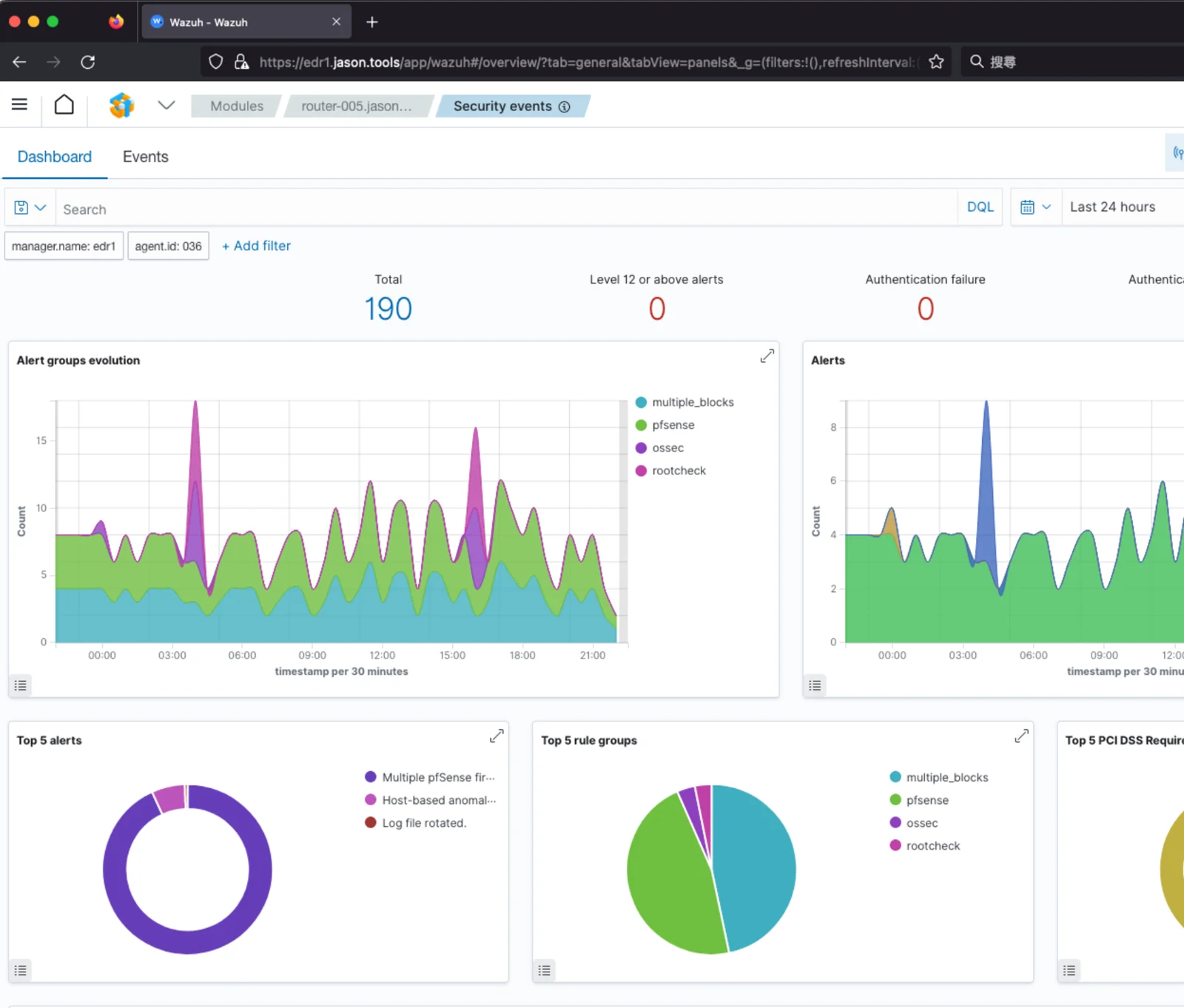
Task: Expand the Wazuh app menu chevron
Action: pos(166,105)
